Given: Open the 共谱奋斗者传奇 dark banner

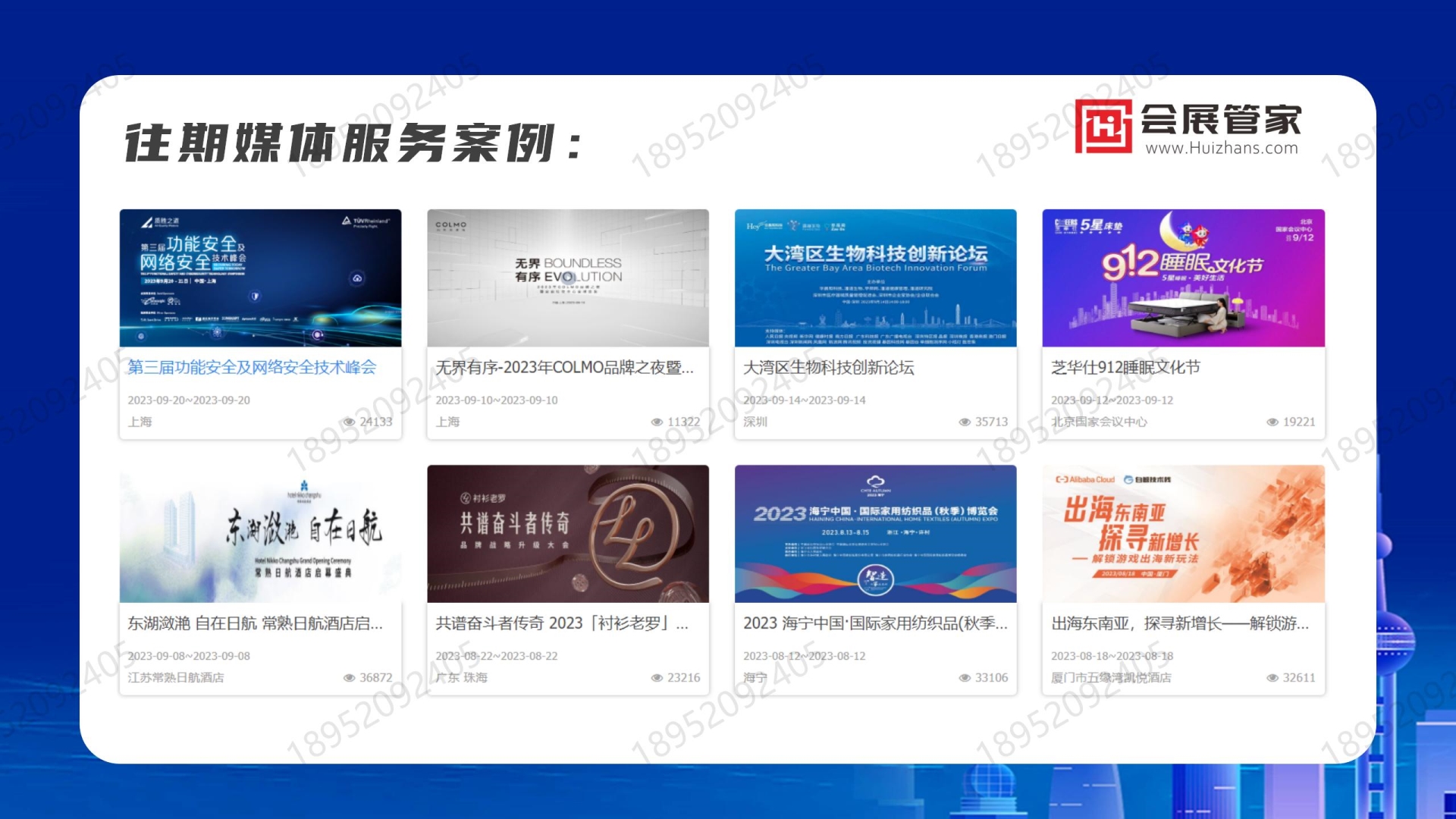Looking at the screenshot, I should pos(567,534).
